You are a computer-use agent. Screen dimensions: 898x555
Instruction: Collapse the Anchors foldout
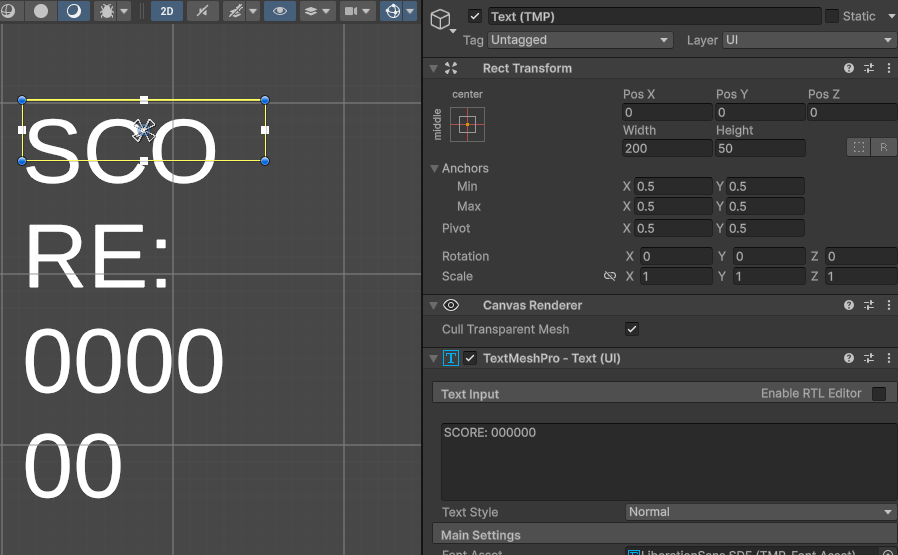[x=434, y=168]
